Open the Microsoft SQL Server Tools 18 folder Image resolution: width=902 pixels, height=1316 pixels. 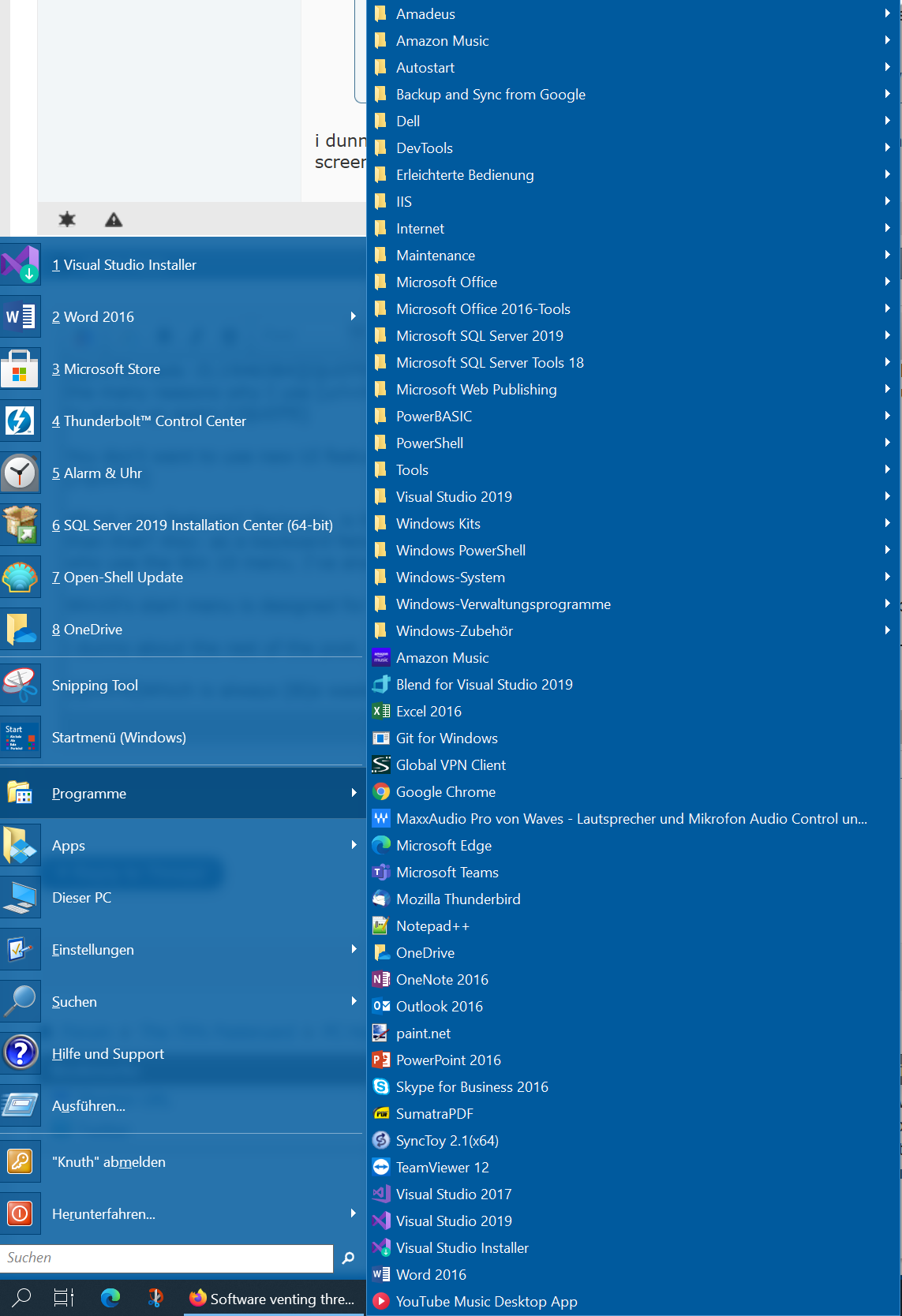coord(633,363)
